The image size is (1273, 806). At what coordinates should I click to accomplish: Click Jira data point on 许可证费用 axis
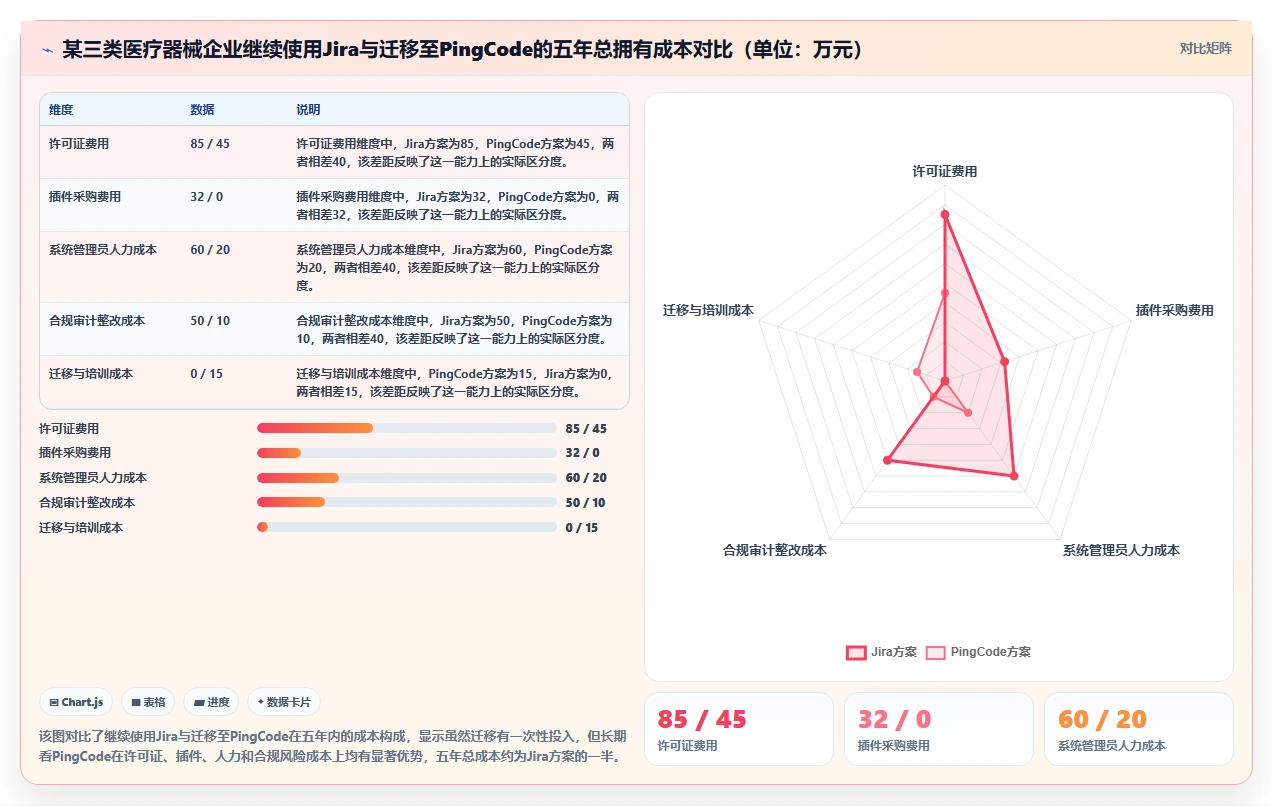pos(944,214)
